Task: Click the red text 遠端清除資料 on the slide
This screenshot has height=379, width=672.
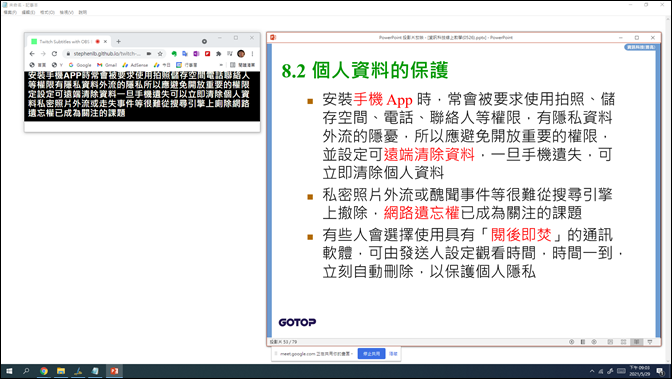Action: click(x=429, y=154)
